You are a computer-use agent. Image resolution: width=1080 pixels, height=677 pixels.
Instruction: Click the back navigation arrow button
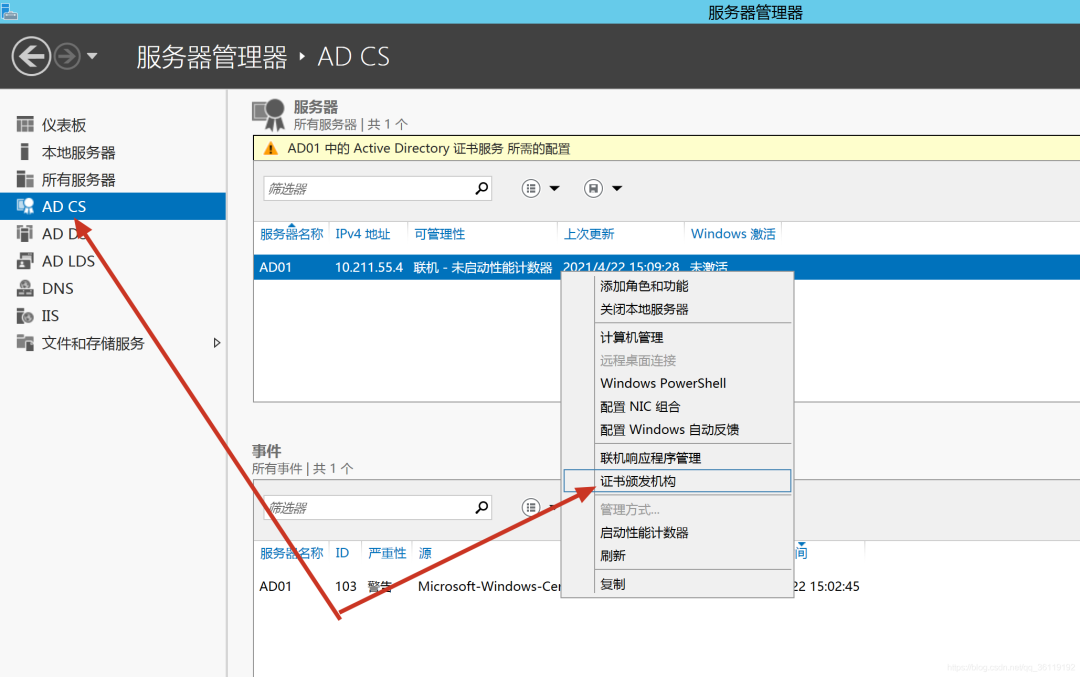[31, 56]
